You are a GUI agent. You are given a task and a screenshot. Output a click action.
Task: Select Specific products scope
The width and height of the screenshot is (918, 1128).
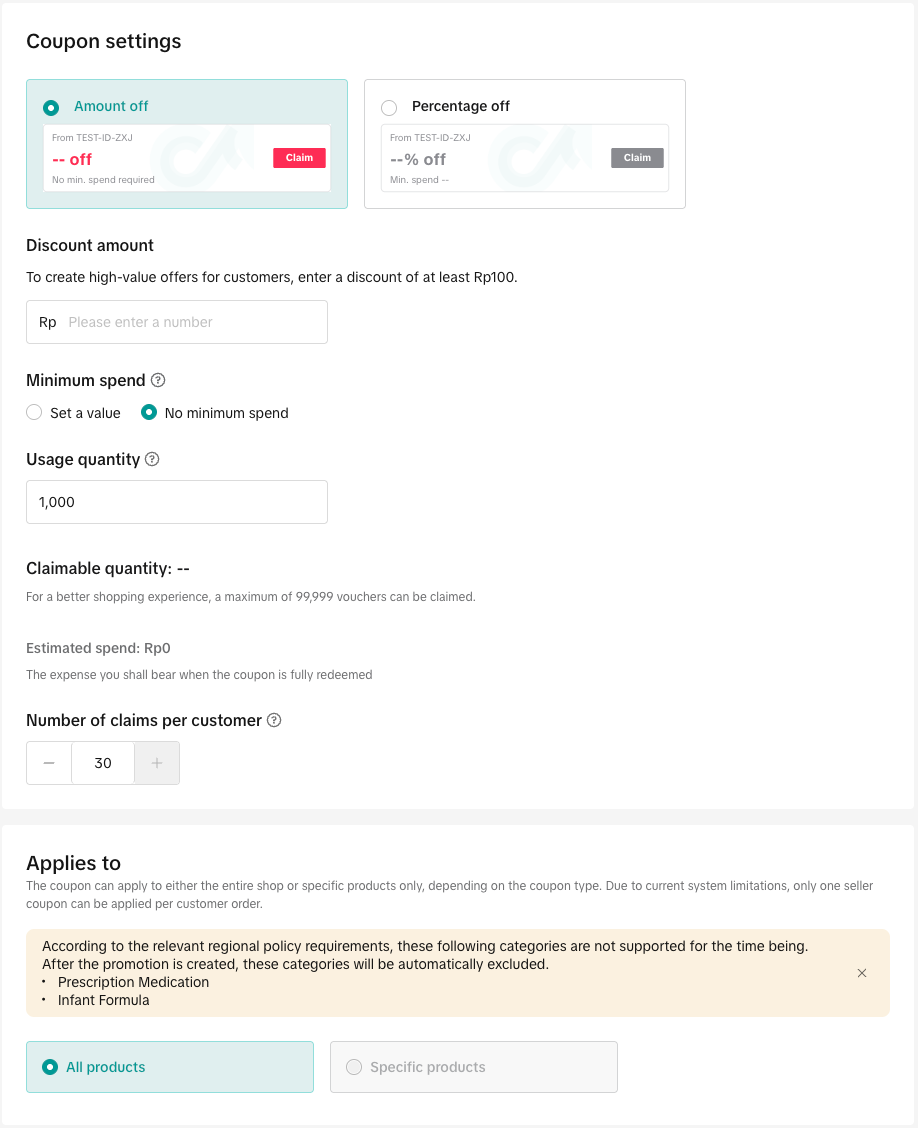pos(354,1067)
